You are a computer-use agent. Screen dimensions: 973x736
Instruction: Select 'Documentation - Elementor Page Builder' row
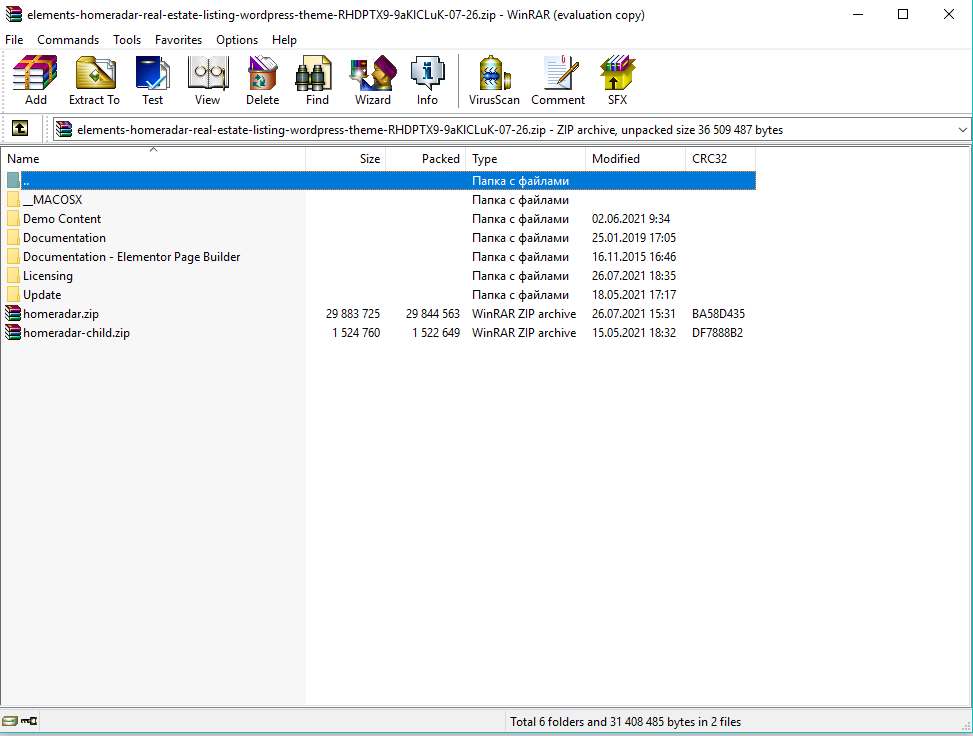381,257
